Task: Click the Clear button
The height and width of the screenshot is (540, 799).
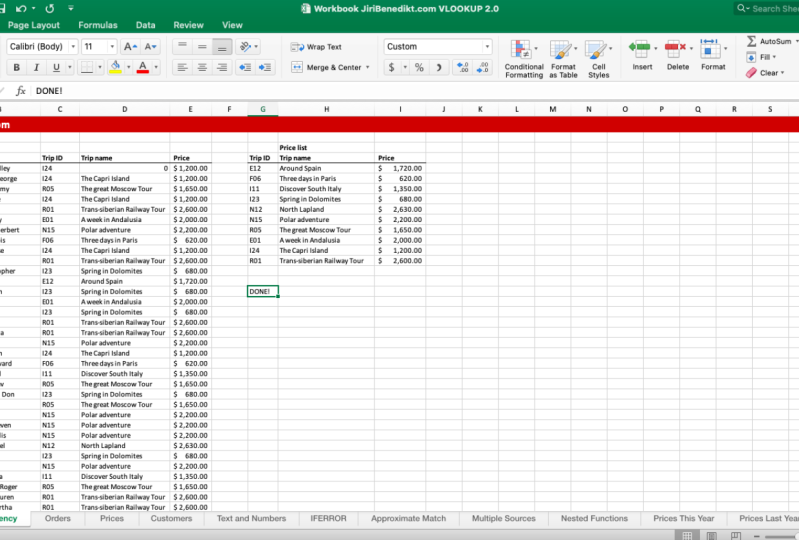Action: click(765, 73)
